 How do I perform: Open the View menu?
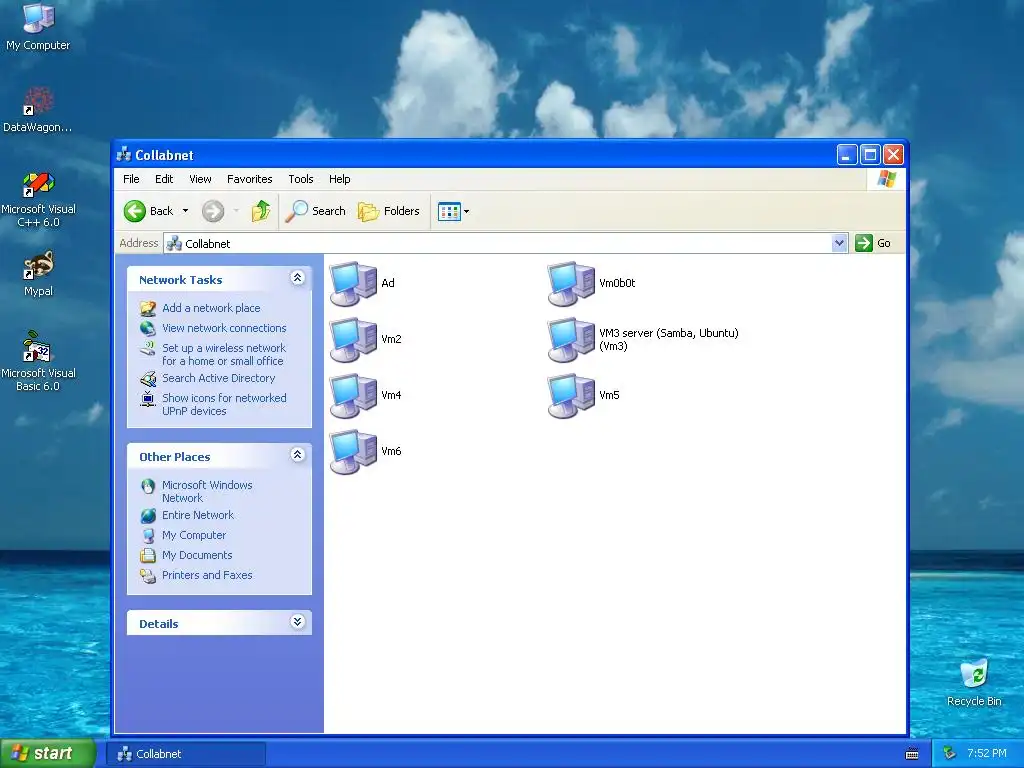pyautogui.click(x=200, y=179)
